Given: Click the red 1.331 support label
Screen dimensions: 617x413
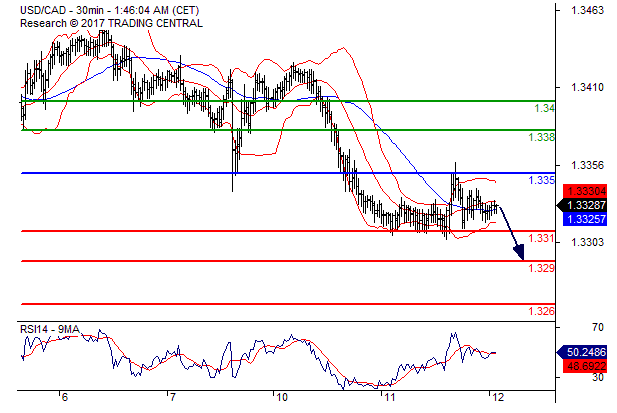Looking at the screenshot, I should coord(541,238).
